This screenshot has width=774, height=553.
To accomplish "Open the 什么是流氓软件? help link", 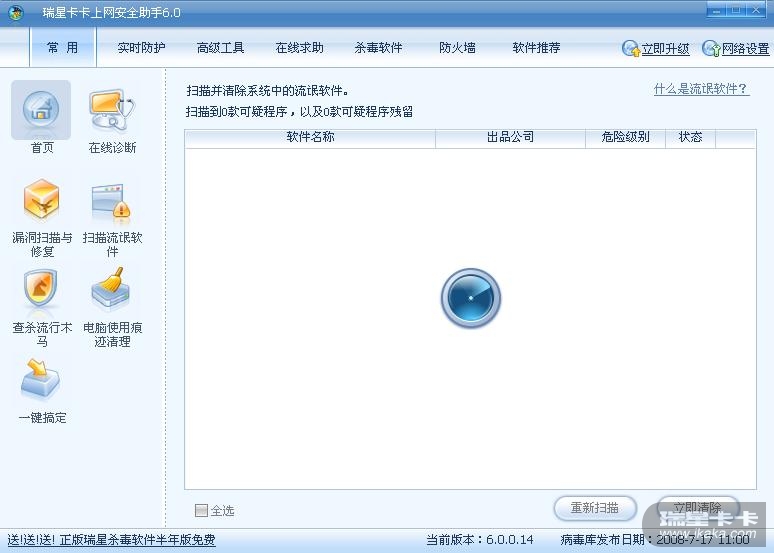I will (701, 89).
